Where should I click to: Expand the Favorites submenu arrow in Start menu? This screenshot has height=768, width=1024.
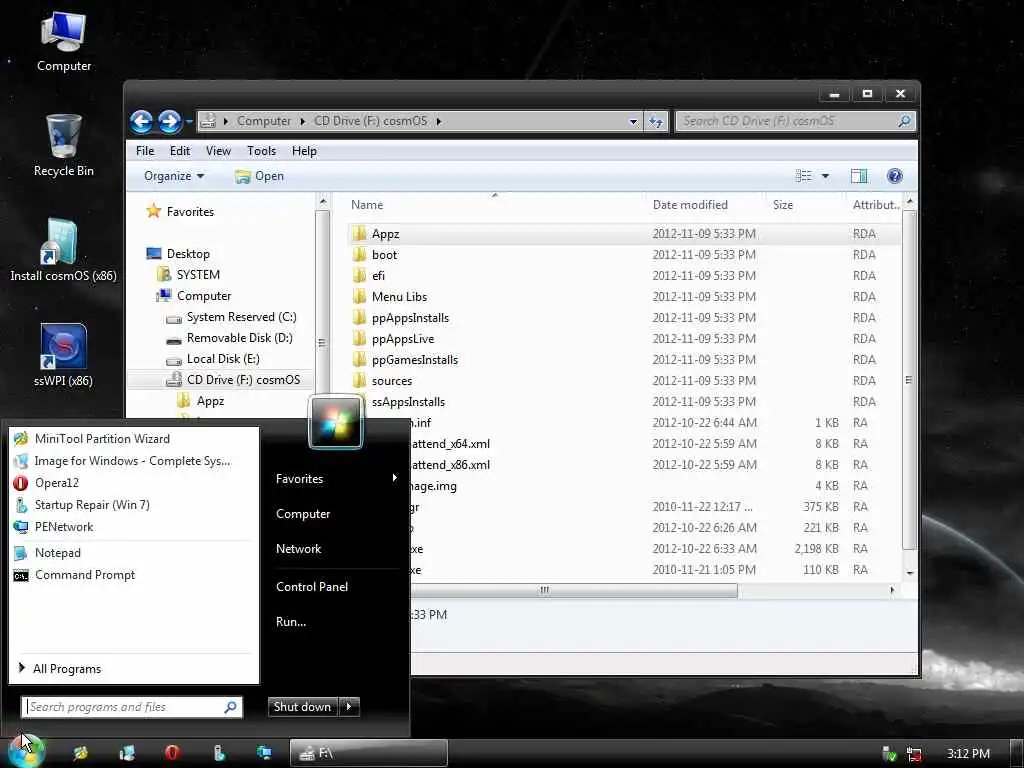[394, 478]
